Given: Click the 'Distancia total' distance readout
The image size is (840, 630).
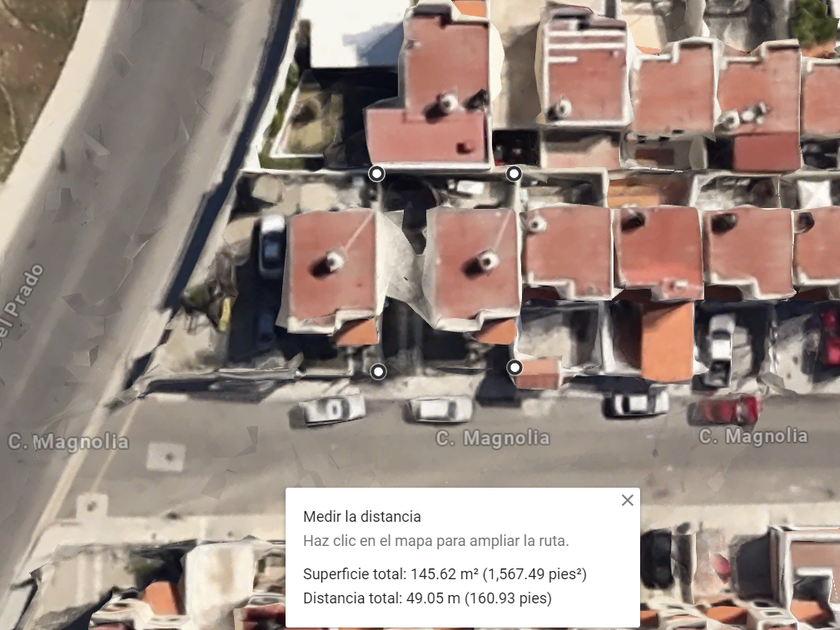Looking at the screenshot, I should [x=428, y=598].
